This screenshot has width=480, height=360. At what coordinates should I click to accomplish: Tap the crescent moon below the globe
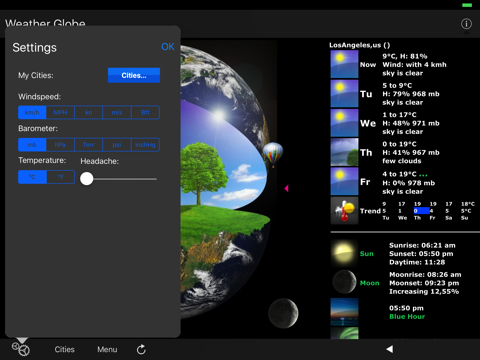283,313
